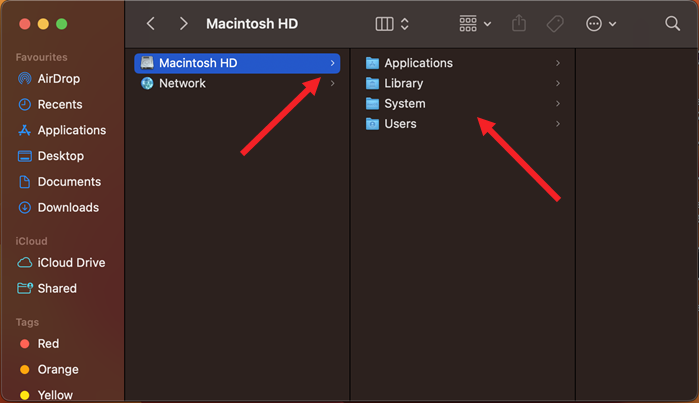Close the Finder window red button
699x403 pixels.
coord(25,24)
